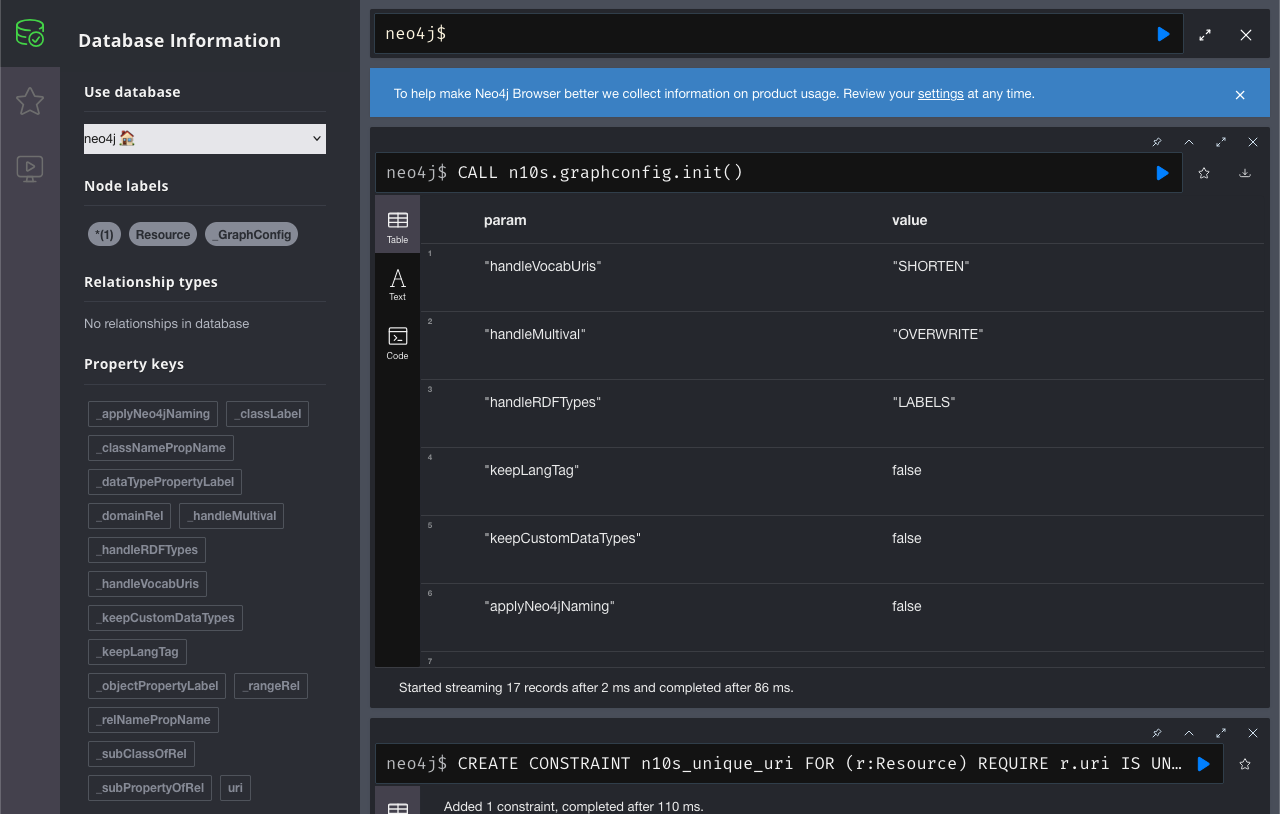Switch to the Text result view
Image resolution: width=1280 pixels, height=814 pixels.
[x=397, y=284]
